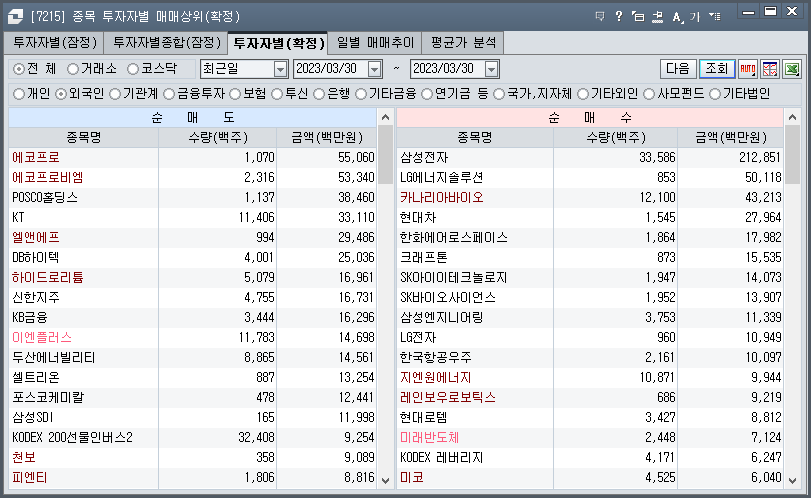Click the 다음 button

[x=678, y=69]
